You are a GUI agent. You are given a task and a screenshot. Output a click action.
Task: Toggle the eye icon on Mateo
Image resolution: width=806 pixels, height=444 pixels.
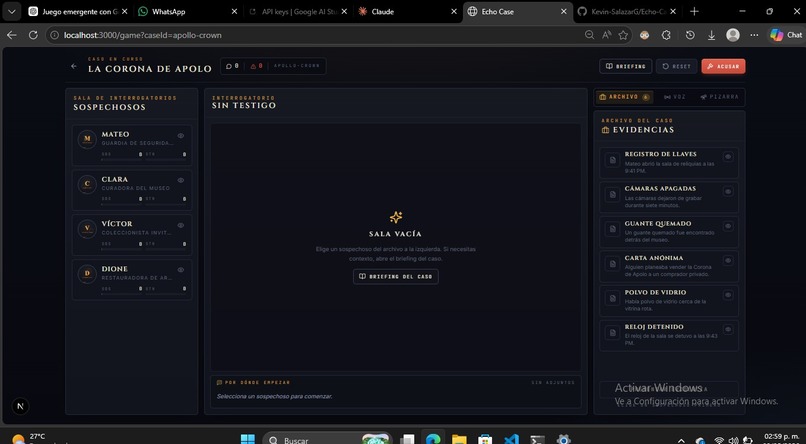[181, 136]
